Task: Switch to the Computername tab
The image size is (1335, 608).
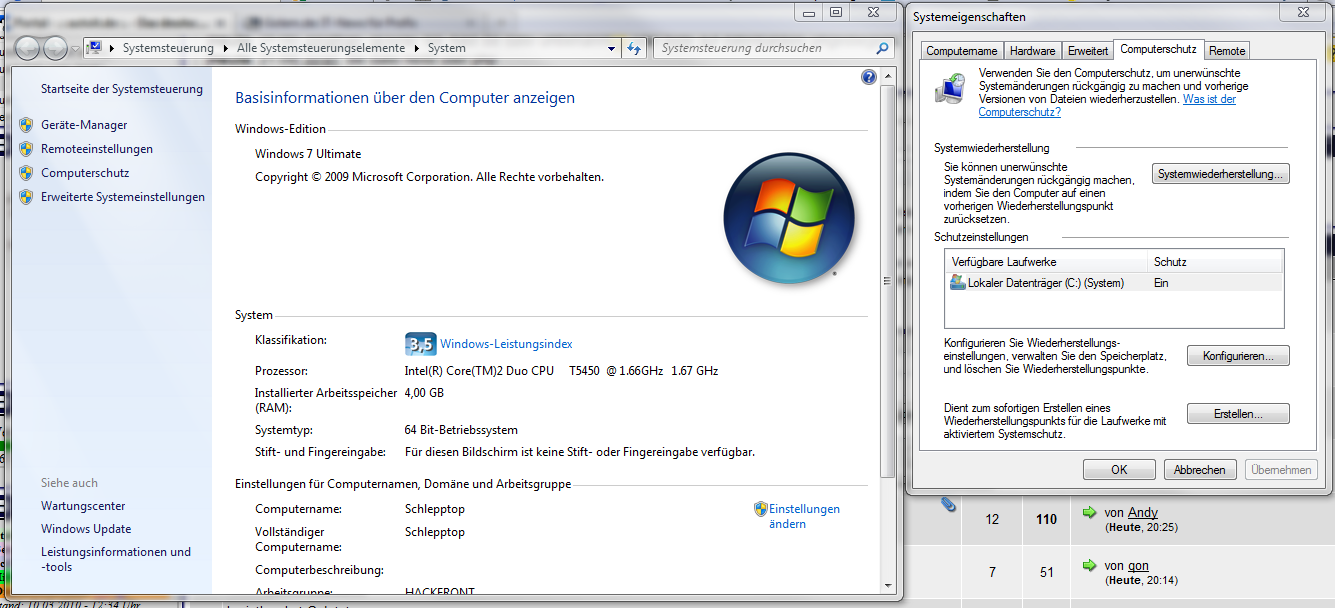Action: (x=961, y=51)
